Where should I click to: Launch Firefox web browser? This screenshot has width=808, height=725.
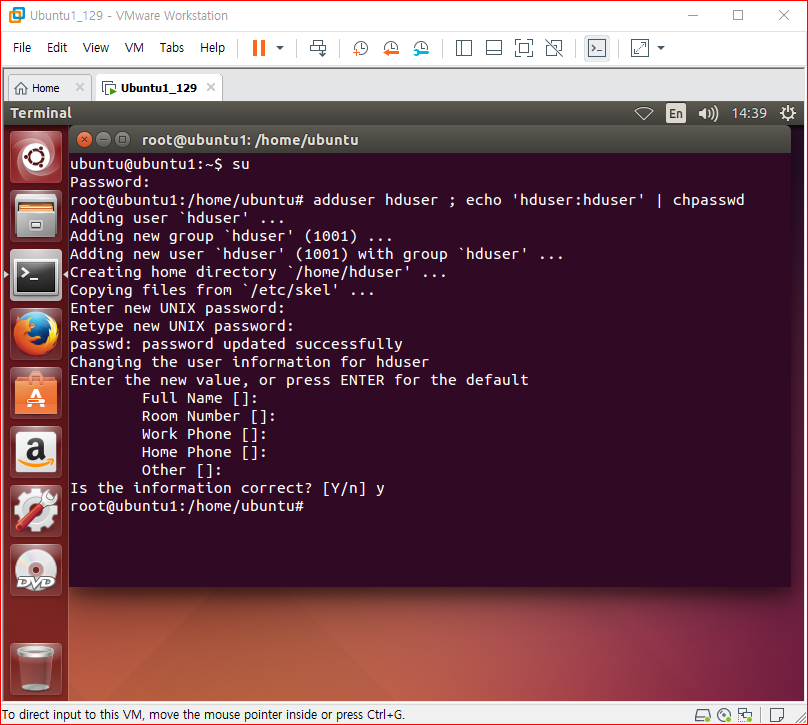36,334
